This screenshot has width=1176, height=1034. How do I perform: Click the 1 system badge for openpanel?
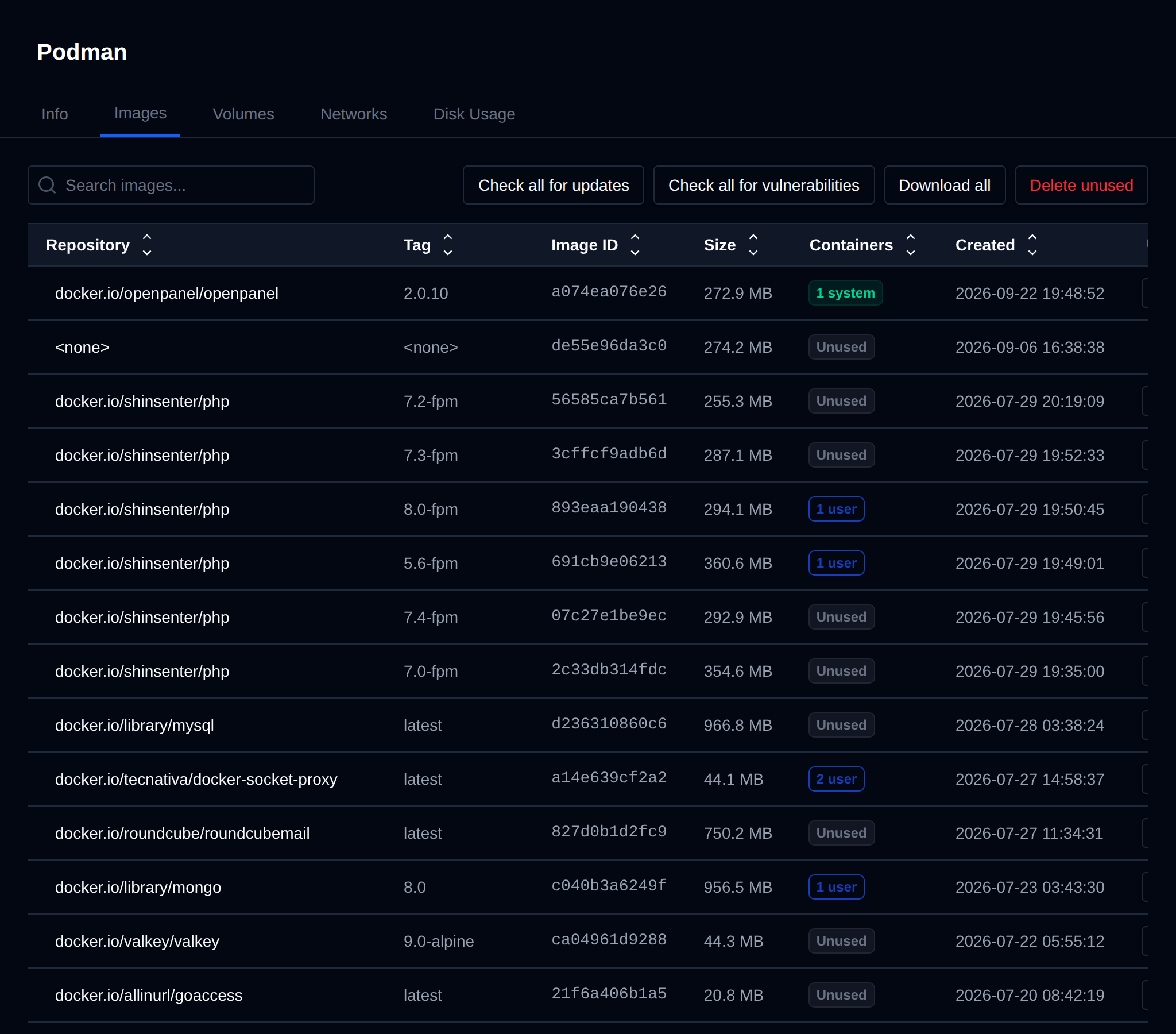[845, 293]
